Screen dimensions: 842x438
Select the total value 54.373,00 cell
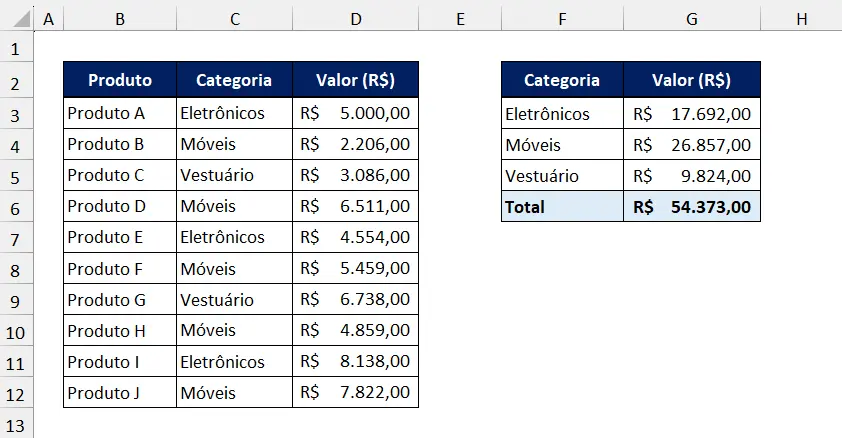691,207
